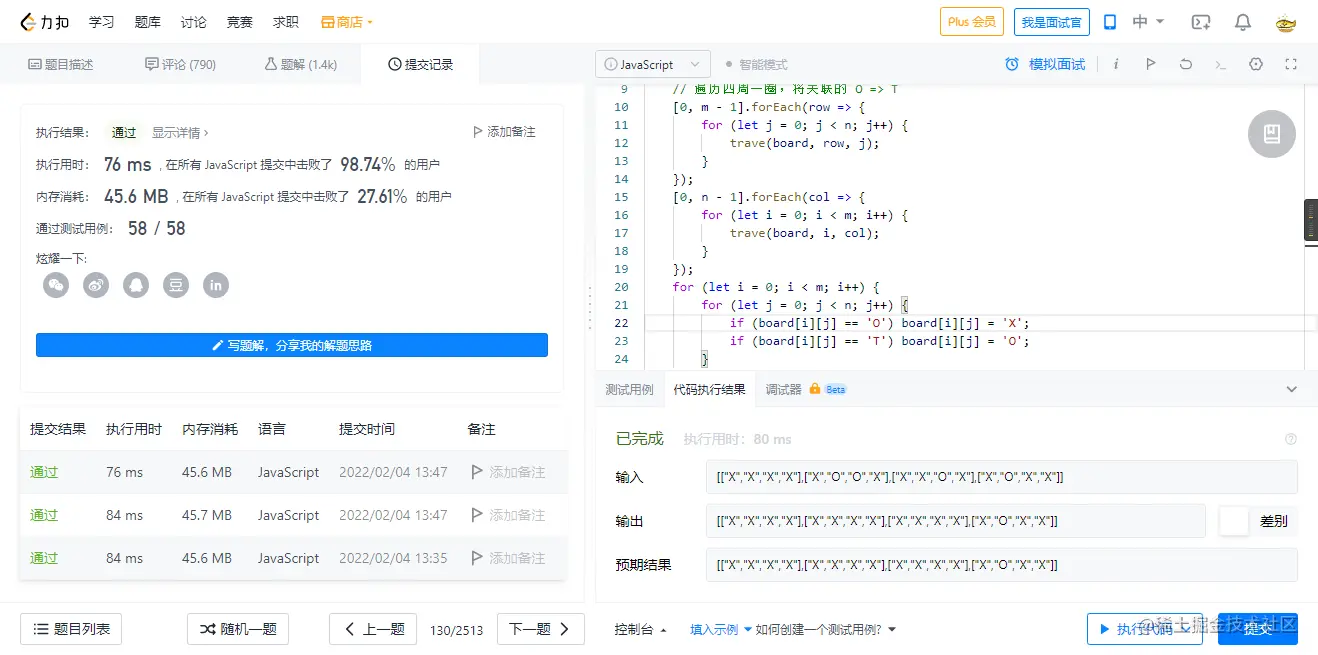
Task: Expand 如何创建一个测试用例 help
Action: click(826, 629)
